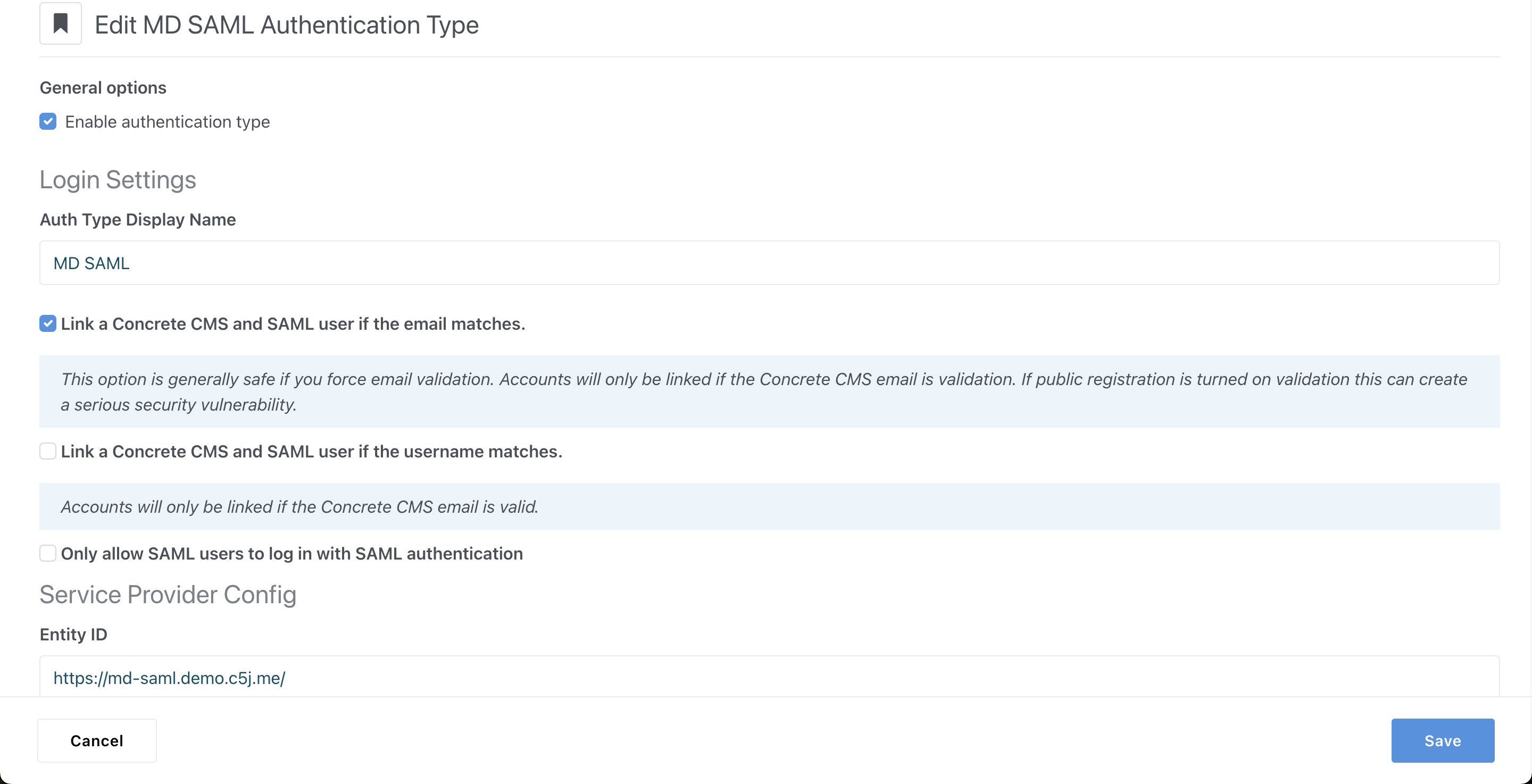This screenshot has width=1532, height=784.
Task: Check Only allow SAML users checkbox
Action: pyautogui.click(x=48, y=553)
